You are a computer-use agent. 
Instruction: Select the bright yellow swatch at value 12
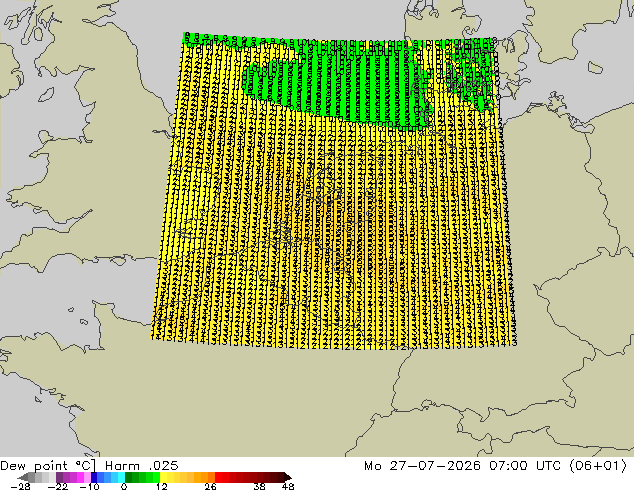(163, 477)
